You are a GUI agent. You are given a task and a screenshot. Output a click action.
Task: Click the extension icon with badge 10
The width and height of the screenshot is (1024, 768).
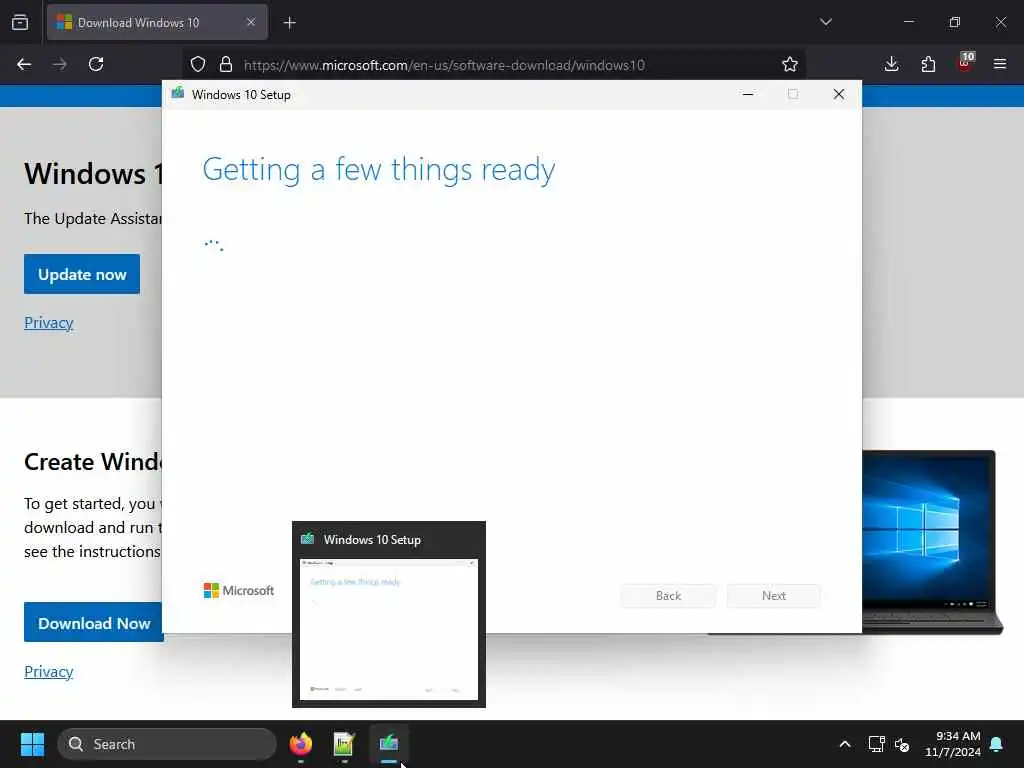tap(965, 63)
